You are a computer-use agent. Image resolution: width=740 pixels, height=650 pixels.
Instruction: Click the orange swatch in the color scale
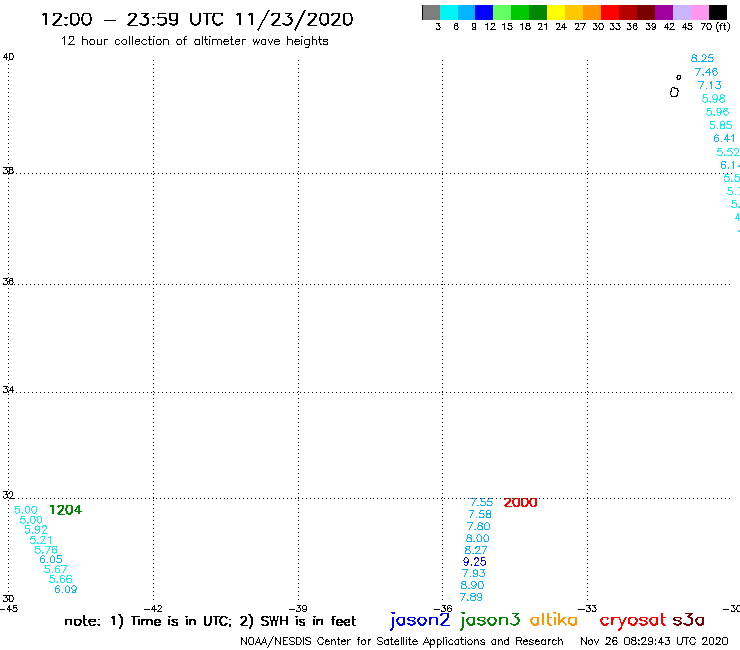click(592, 12)
